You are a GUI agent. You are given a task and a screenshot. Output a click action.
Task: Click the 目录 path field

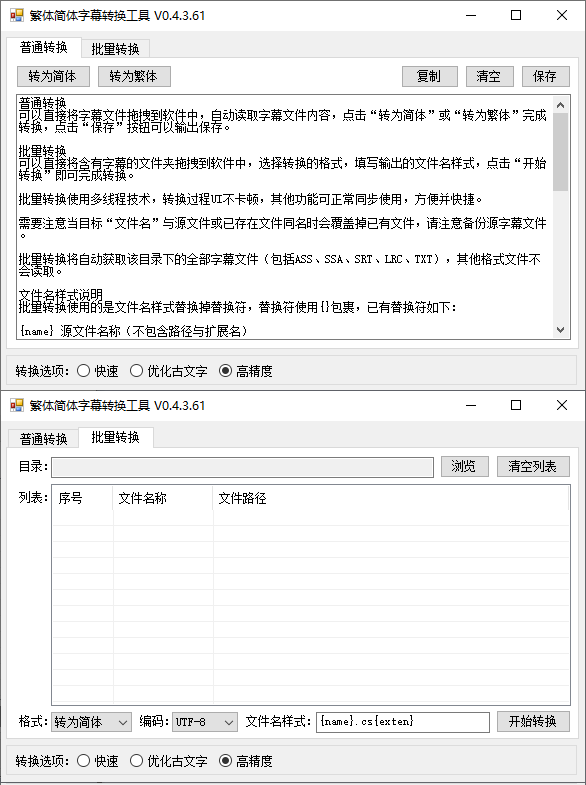tap(242, 467)
